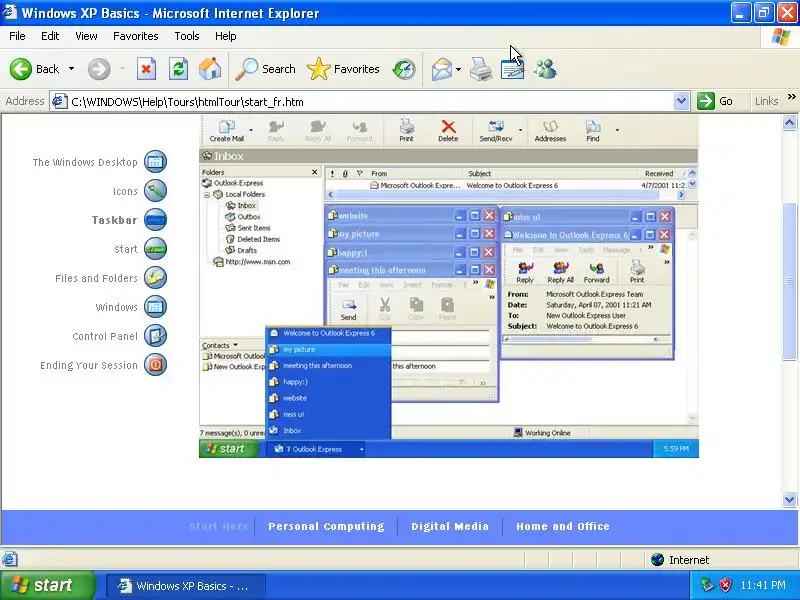
Task: Refresh the page with the Refresh icon
Action: (x=179, y=69)
